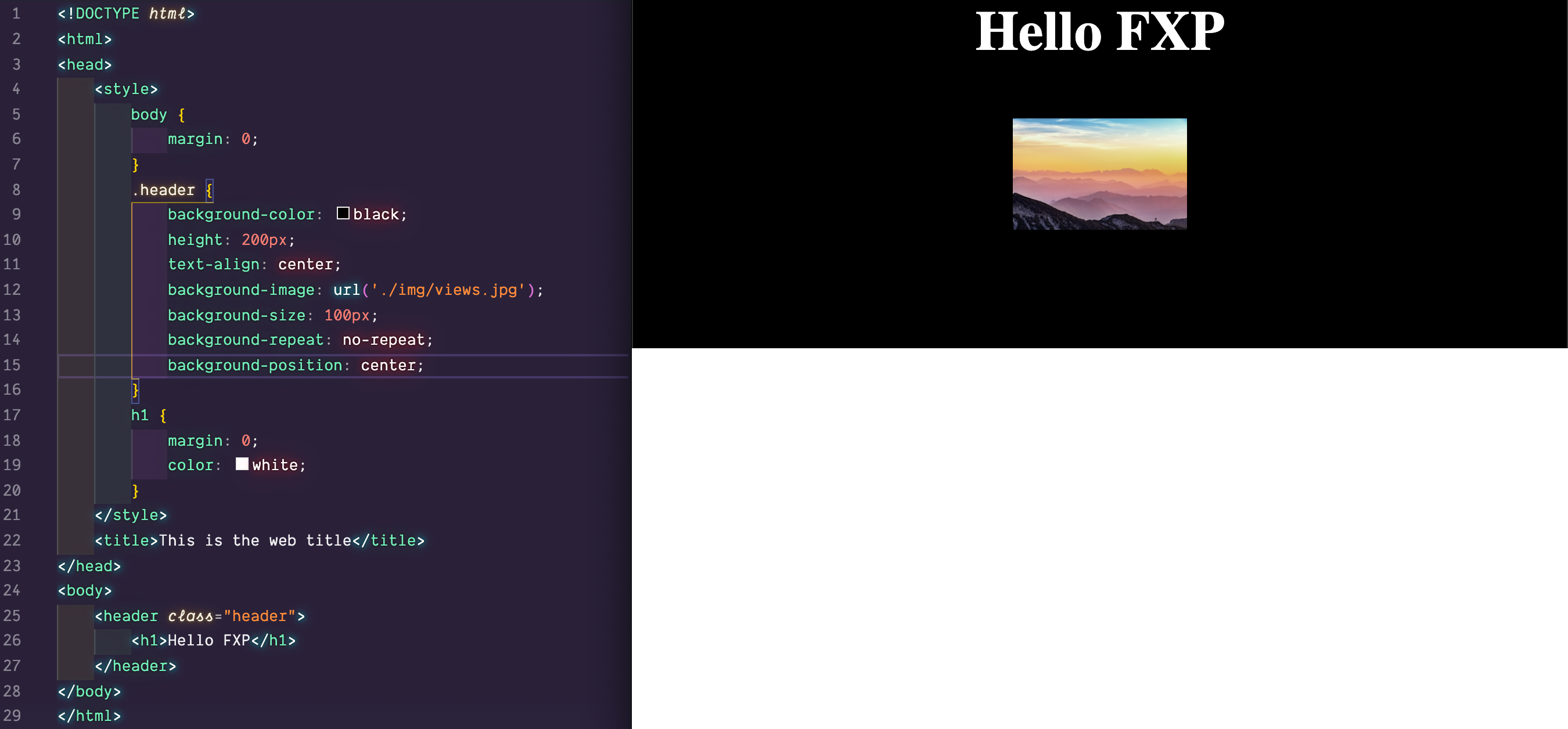Click the white color swatch on color property line
Screen dimensions: 1568x729
coord(242,464)
